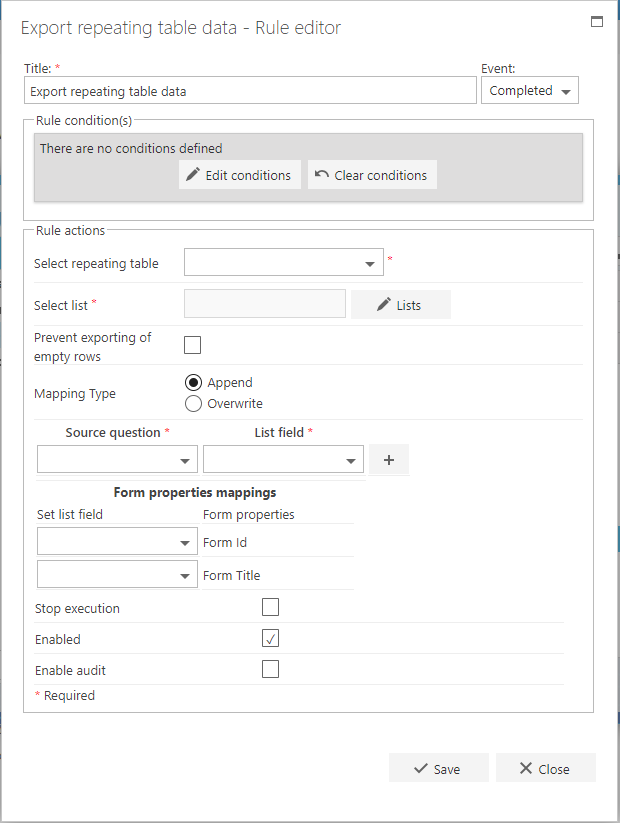
Task: Tick the Enable audit checkbox
Action: (x=270, y=669)
